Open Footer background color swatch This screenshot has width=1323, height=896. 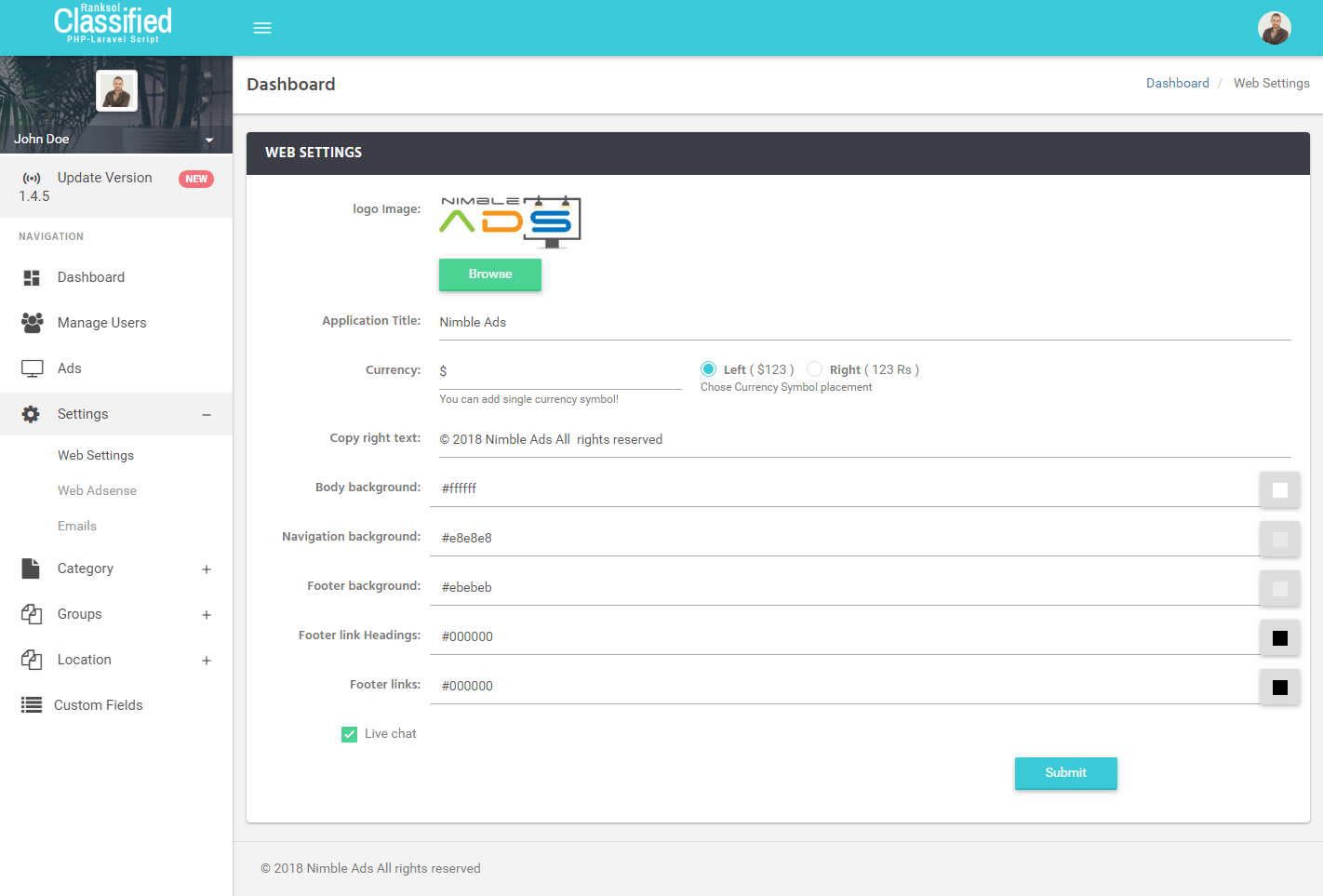(1279, 588)
